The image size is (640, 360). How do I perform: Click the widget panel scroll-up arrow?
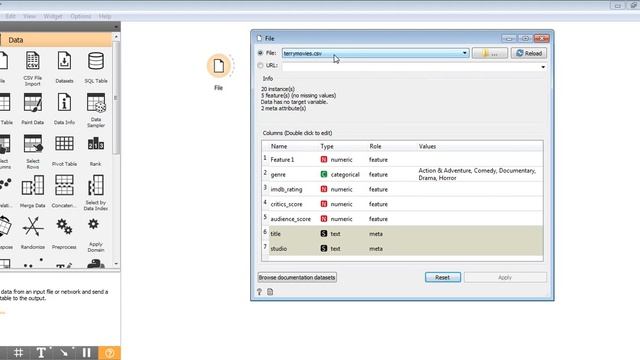(116, 37)
